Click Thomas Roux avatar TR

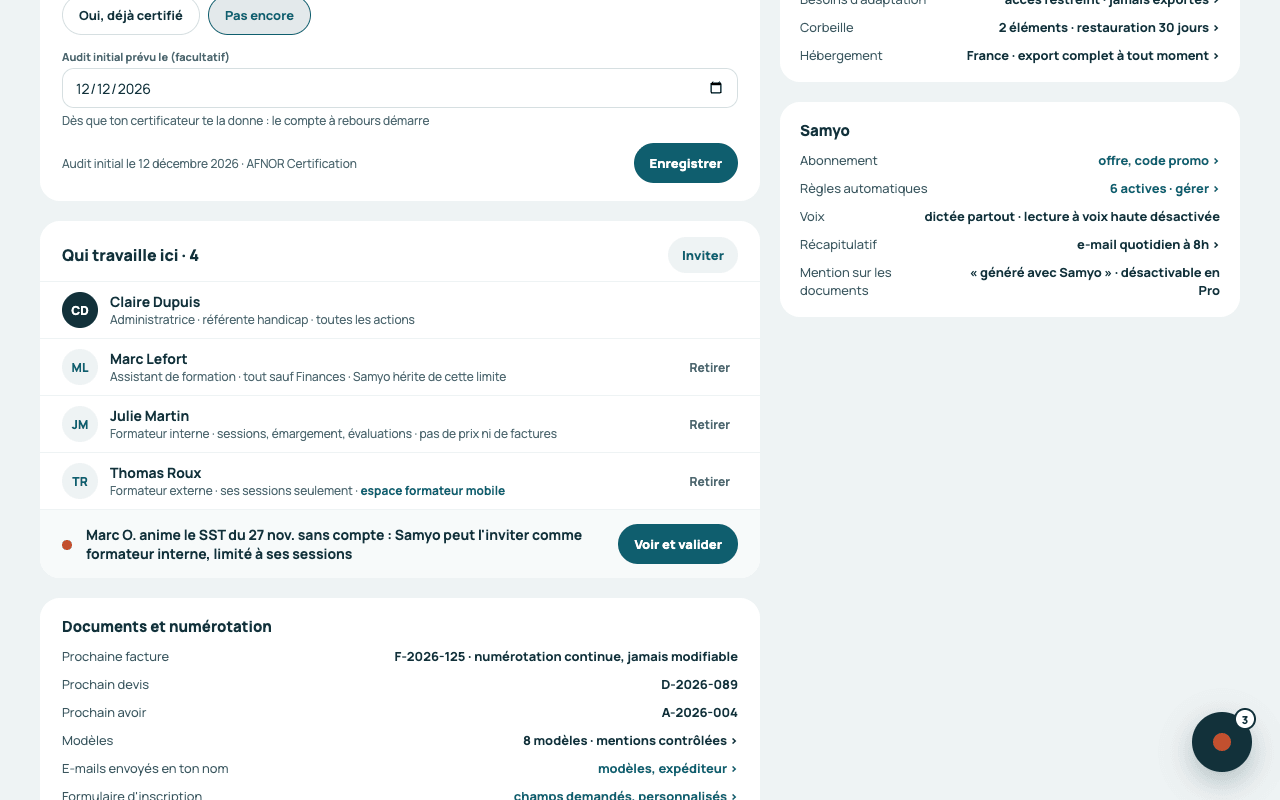pos(80,481)
